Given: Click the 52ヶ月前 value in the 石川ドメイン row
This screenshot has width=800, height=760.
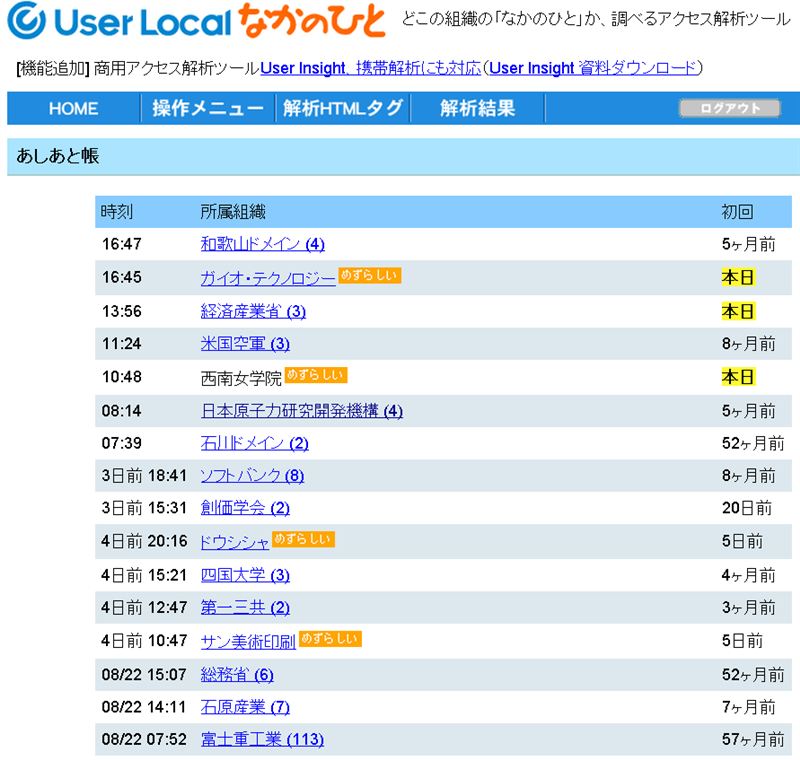Looking at the screenshot, I should point(753,443).
